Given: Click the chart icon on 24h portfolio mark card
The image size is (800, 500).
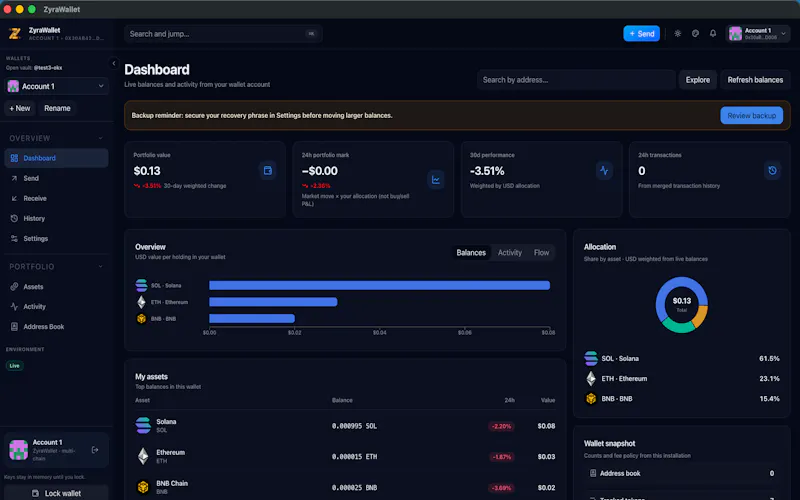Looking at the screenshot, I should 436,180.
